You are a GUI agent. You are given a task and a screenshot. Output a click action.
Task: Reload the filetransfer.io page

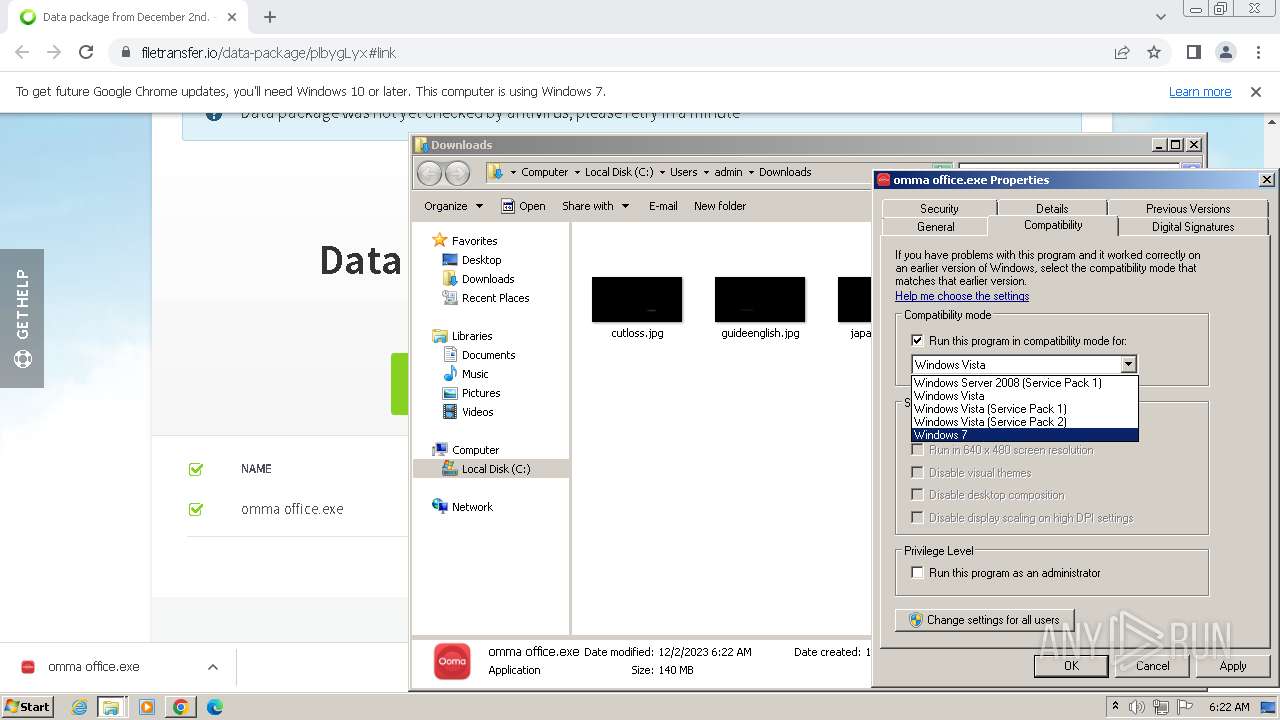click(86, 52)
